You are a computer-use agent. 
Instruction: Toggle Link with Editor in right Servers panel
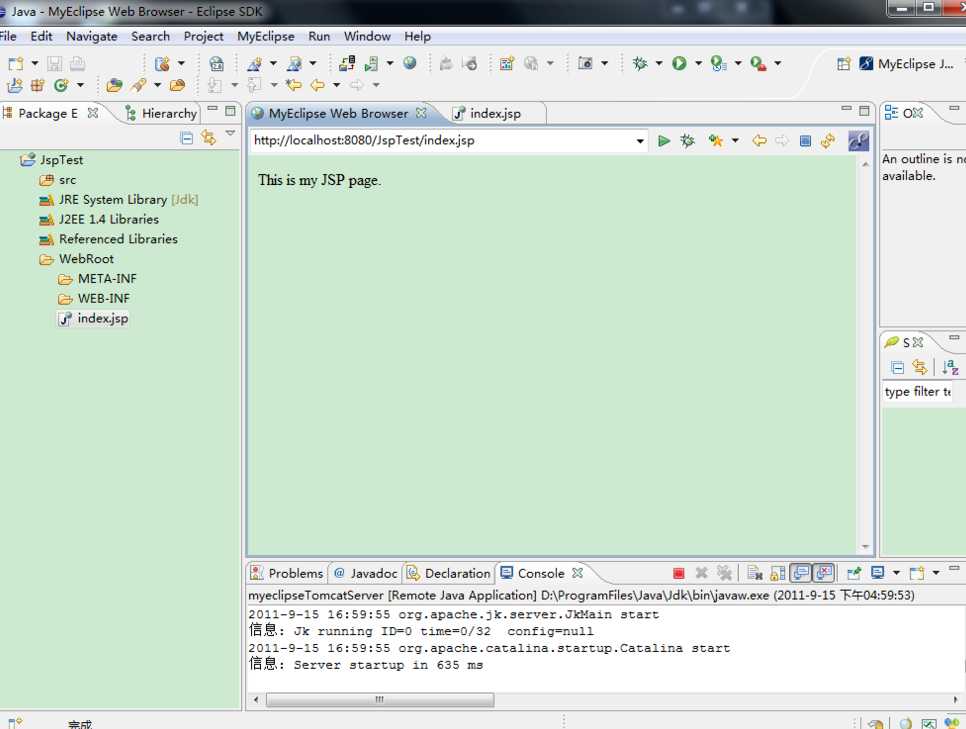click(x=920, y=368)
